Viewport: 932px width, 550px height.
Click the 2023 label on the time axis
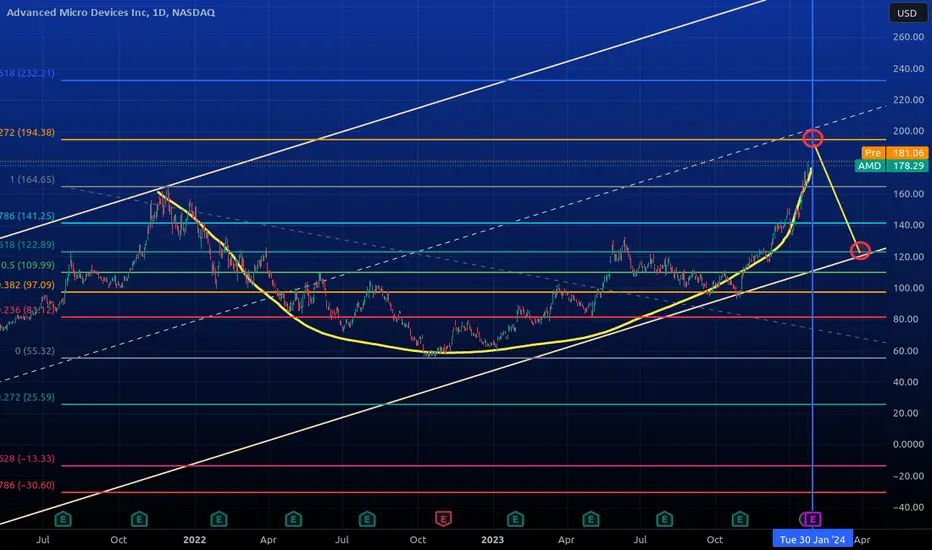pyautogui.click(x=492, y=540)
